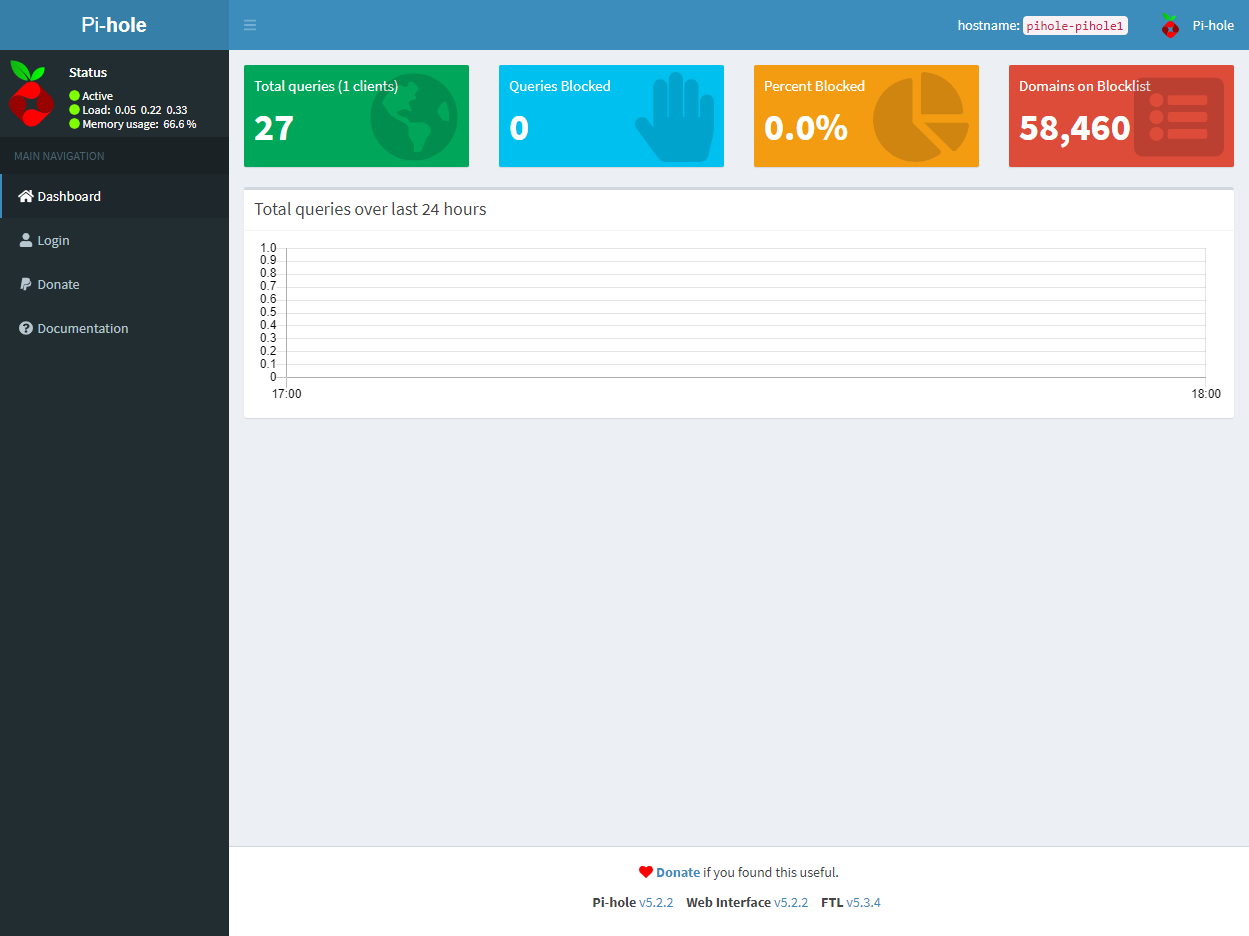Click the Status heading in the sidebar
This screenshot has height=936, width=1249.
(88, 72)
